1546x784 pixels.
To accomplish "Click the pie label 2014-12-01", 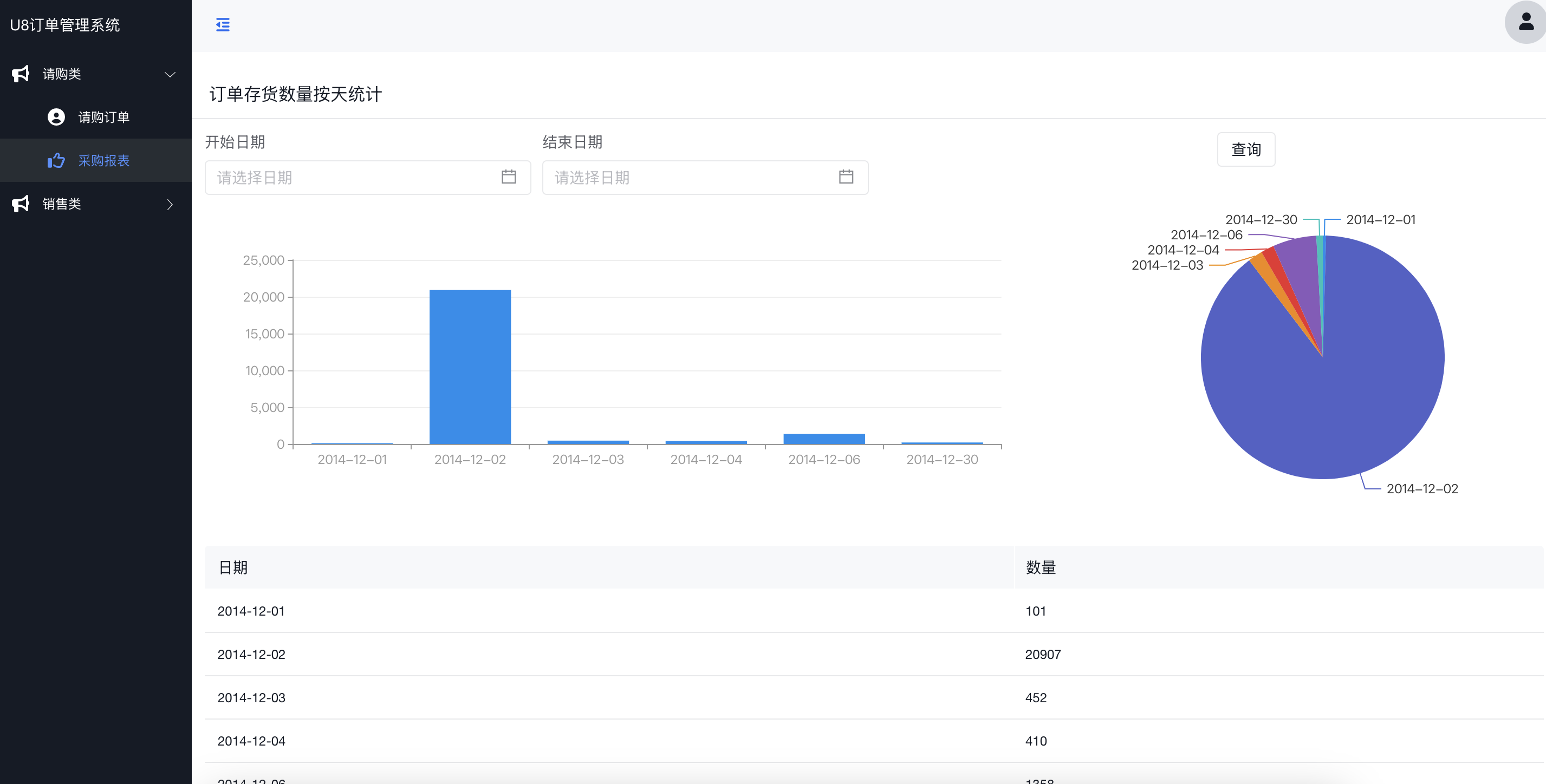I will [1380, 219].
